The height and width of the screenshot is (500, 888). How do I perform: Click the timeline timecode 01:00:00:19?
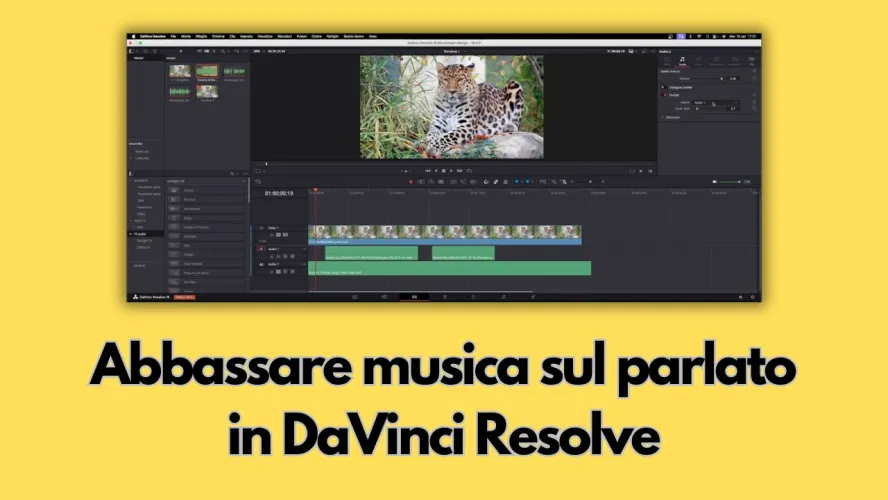(279, 194)
